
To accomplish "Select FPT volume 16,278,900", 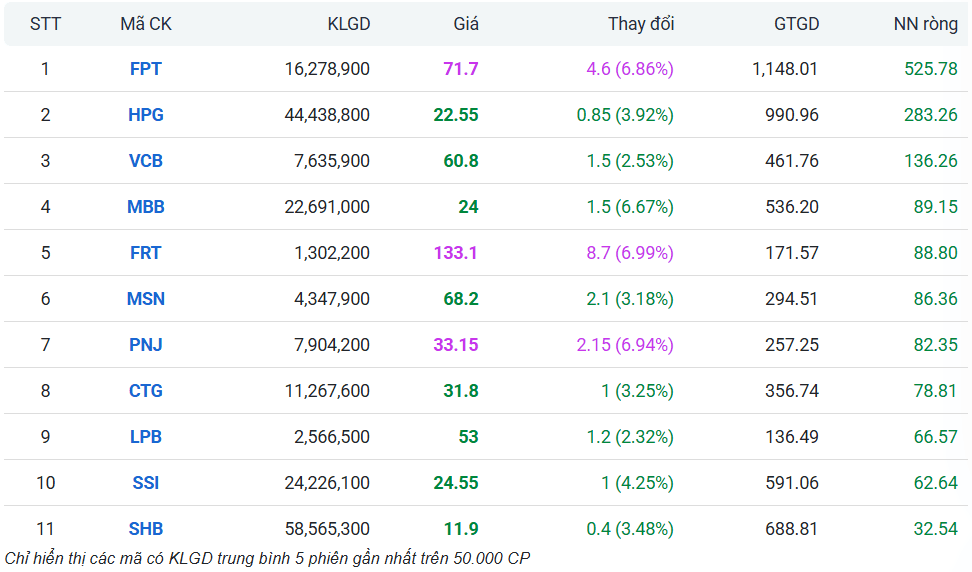I will click(327, 69).
